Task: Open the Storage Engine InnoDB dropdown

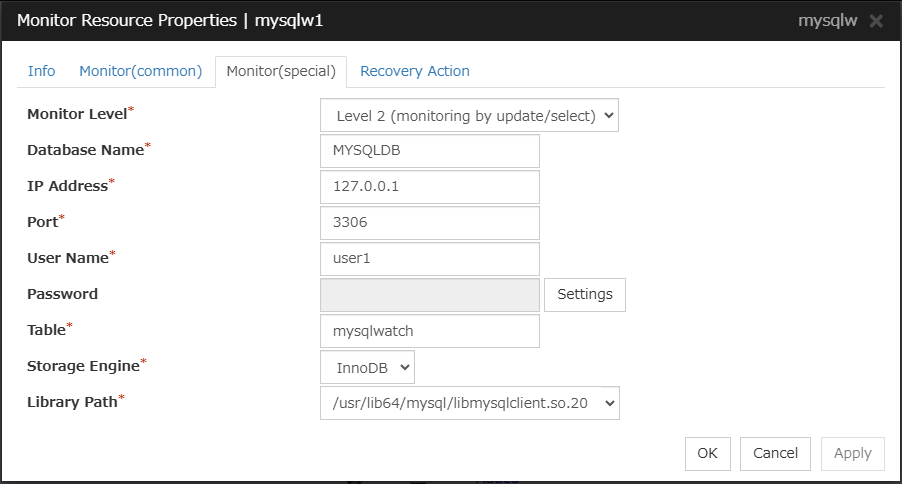Action: coord(367,367)
